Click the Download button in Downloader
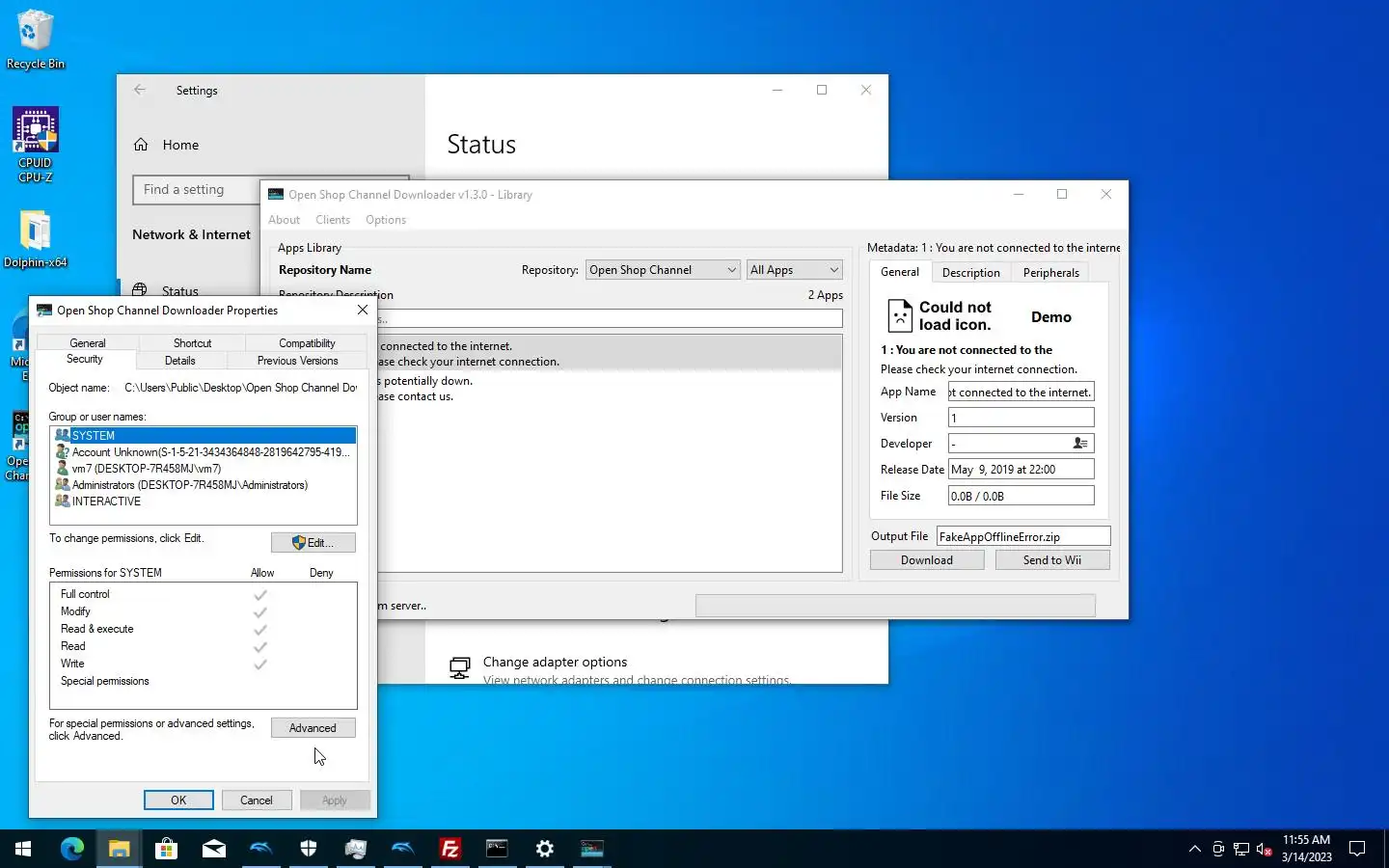The width and height of the screenshot is (1389, 868). coord(927,560)
